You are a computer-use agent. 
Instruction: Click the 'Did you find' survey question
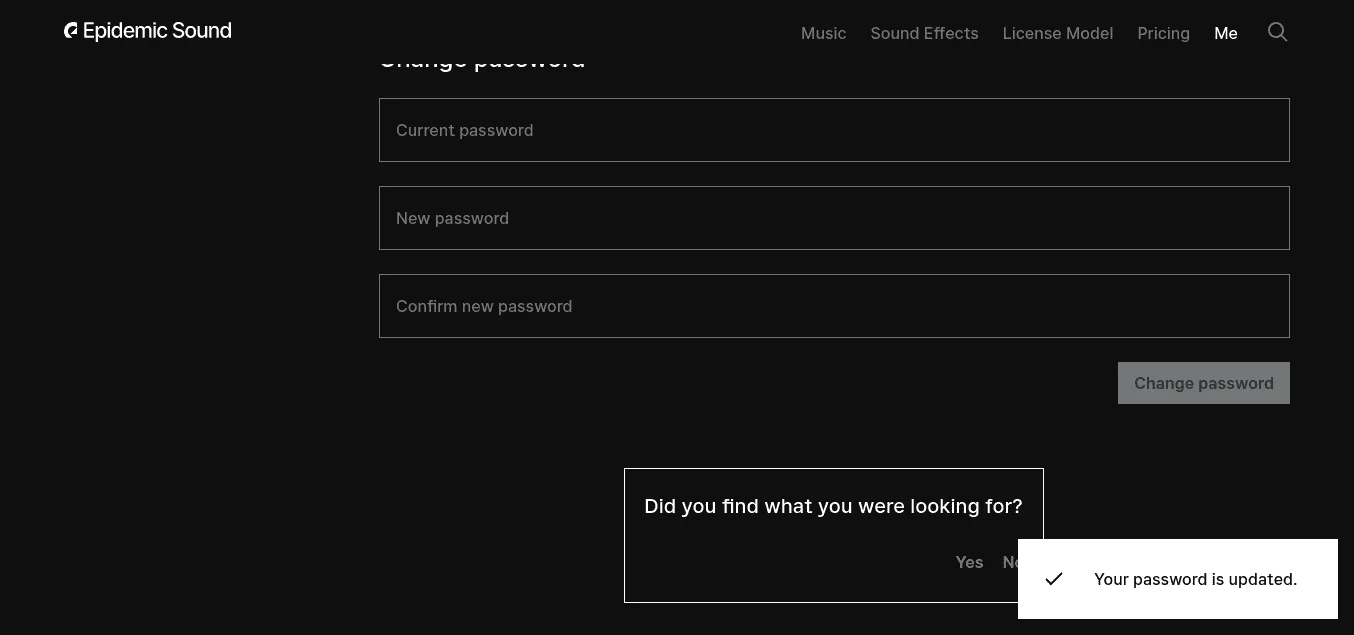[x=833, y=506]
